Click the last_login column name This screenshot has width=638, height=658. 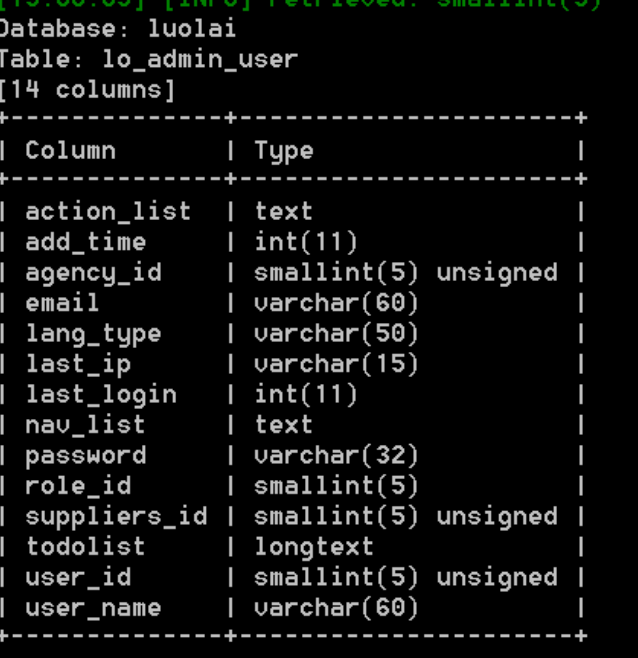pos(101,396)
